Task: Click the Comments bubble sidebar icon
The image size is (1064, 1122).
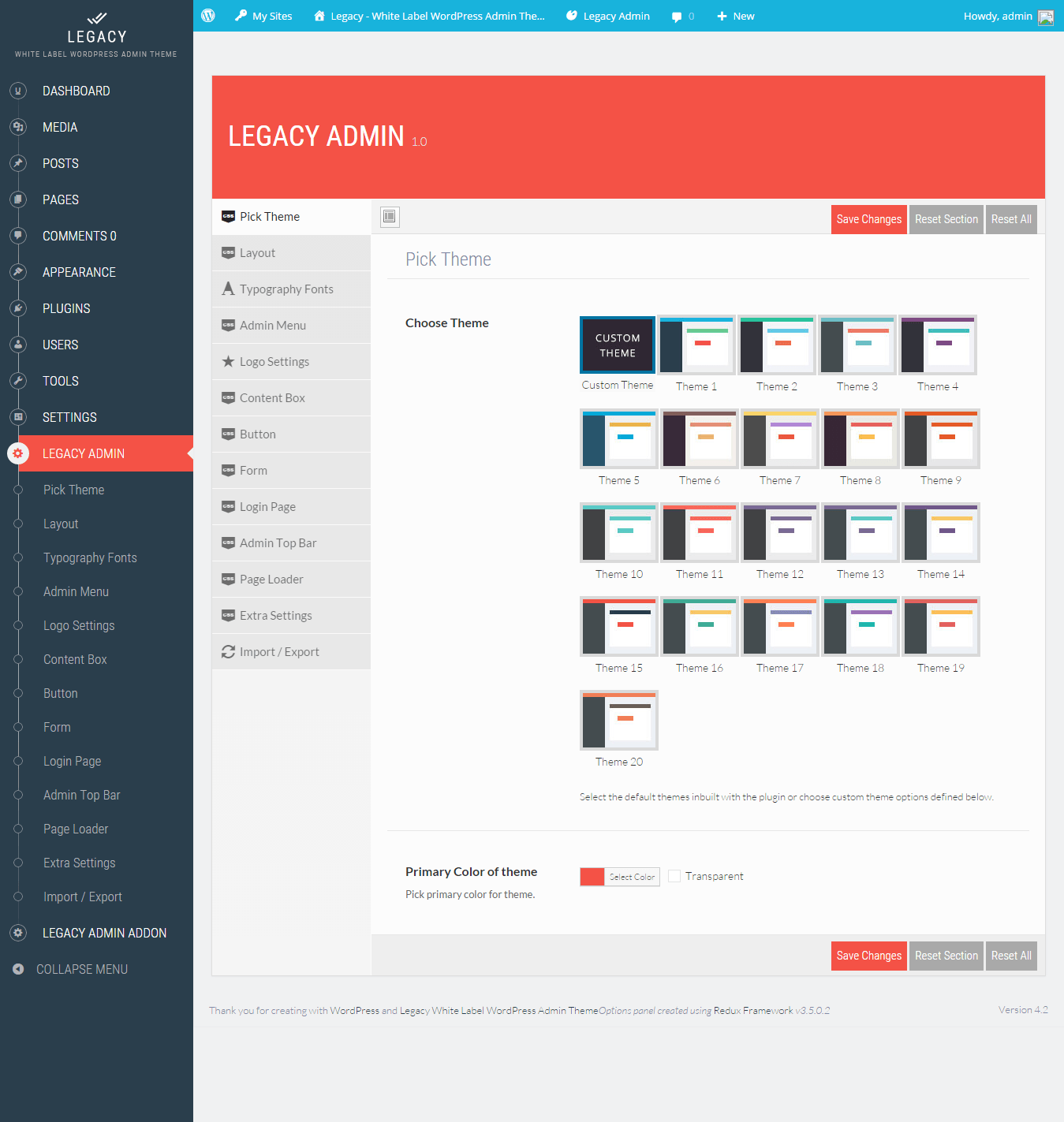Action: point(18,236)
